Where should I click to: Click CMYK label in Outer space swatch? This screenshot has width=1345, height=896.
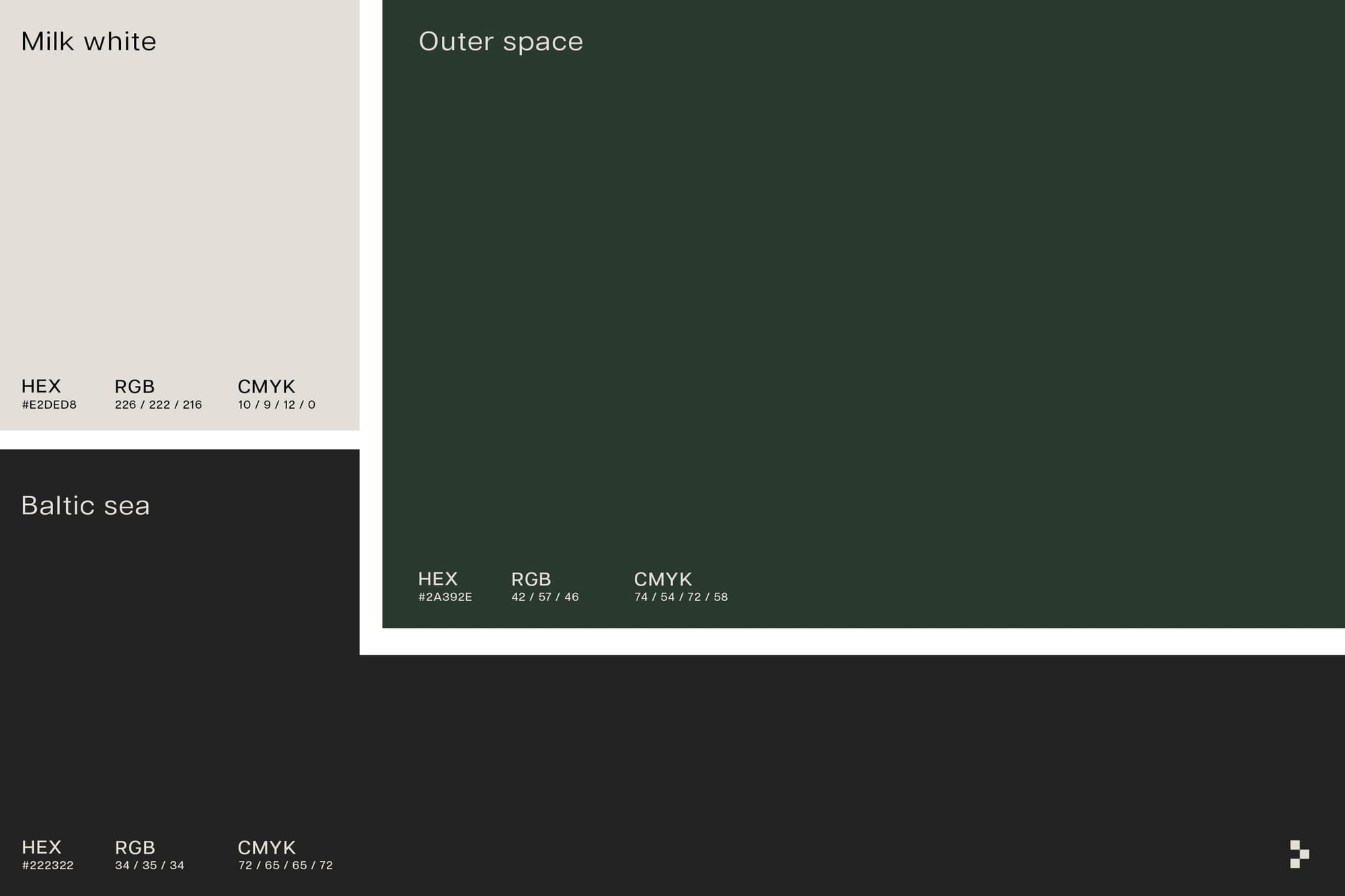coord(663,579)
